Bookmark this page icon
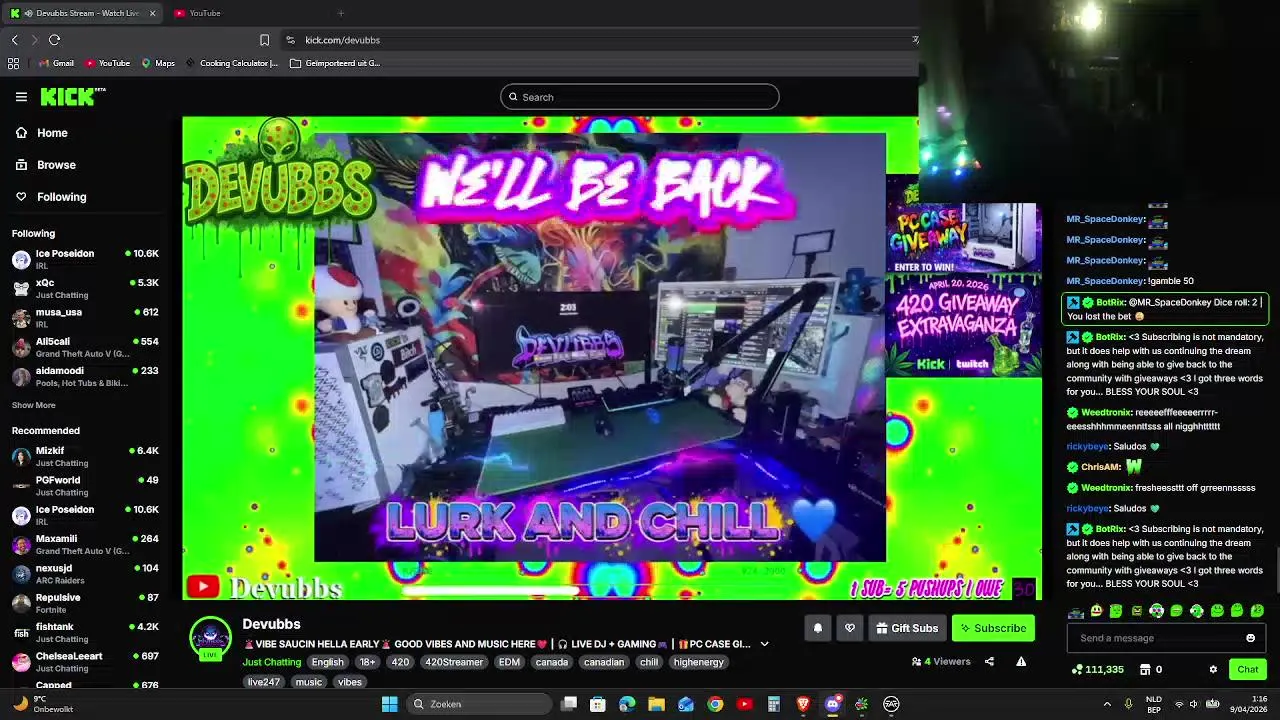The width and height of the screenshot is (1280, 720). pyautogui.click(x=264, y=40)
